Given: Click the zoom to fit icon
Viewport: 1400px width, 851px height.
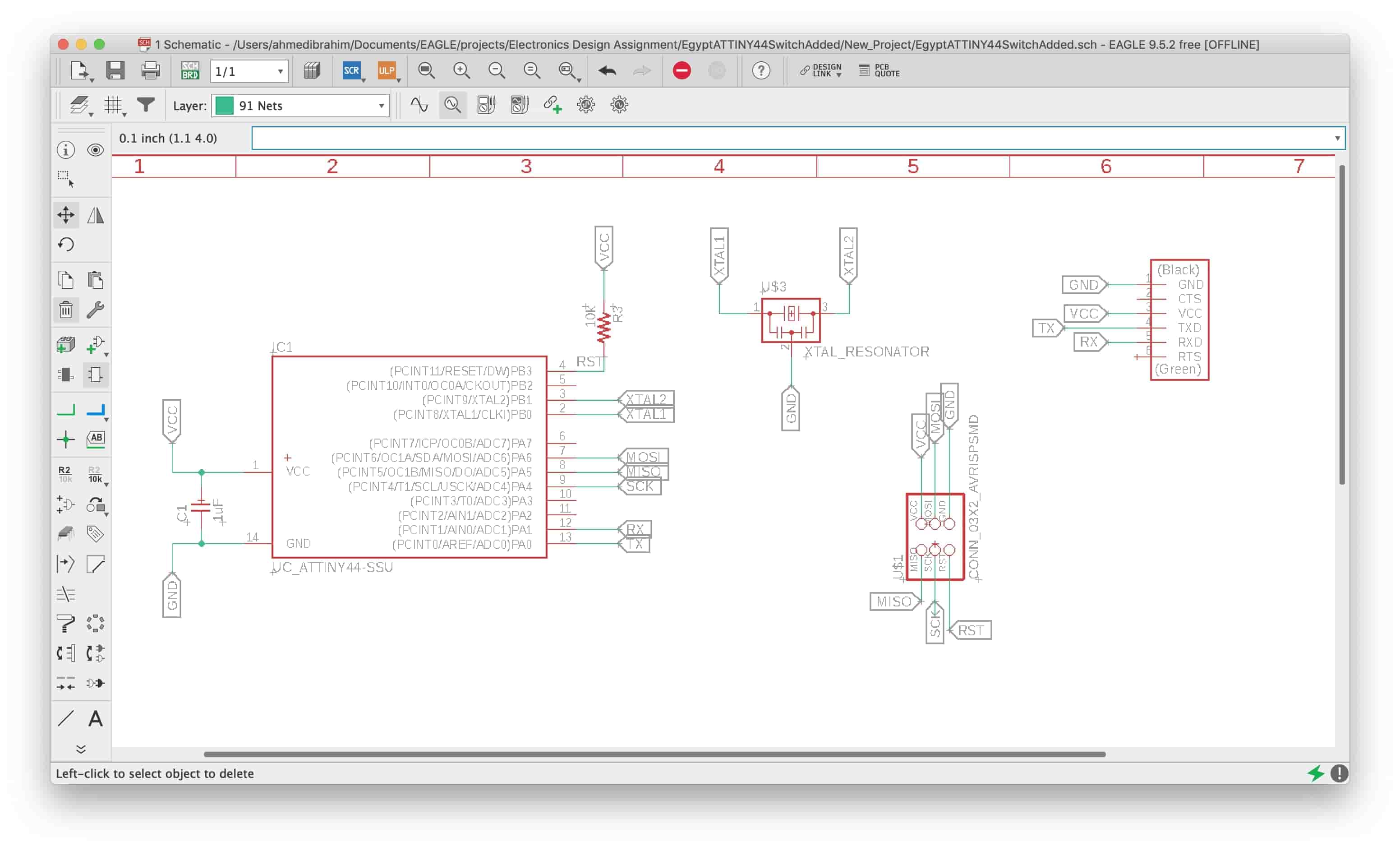Looking at the screenshot, I should [x=426, y=71].
